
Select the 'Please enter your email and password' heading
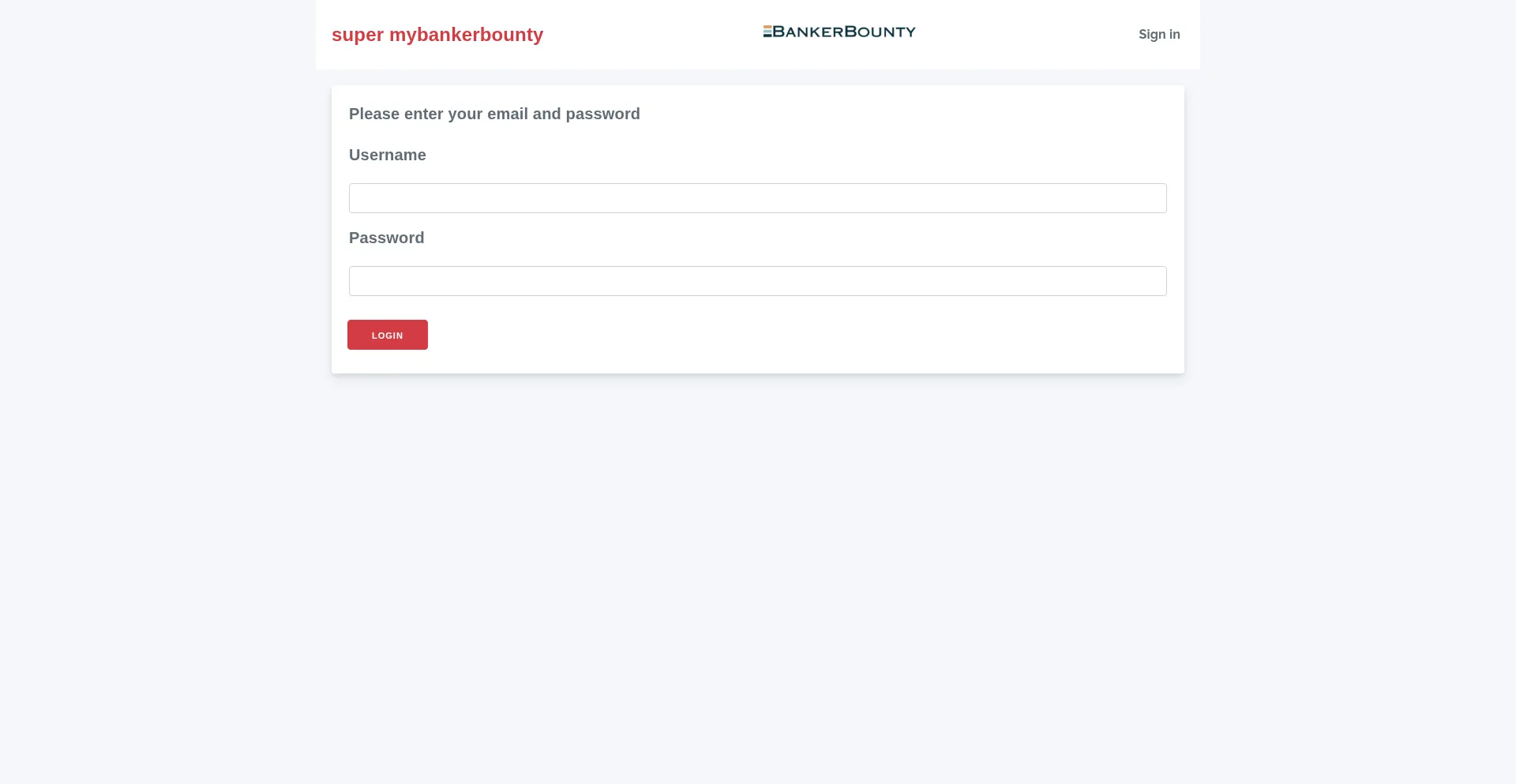(494, 114)
